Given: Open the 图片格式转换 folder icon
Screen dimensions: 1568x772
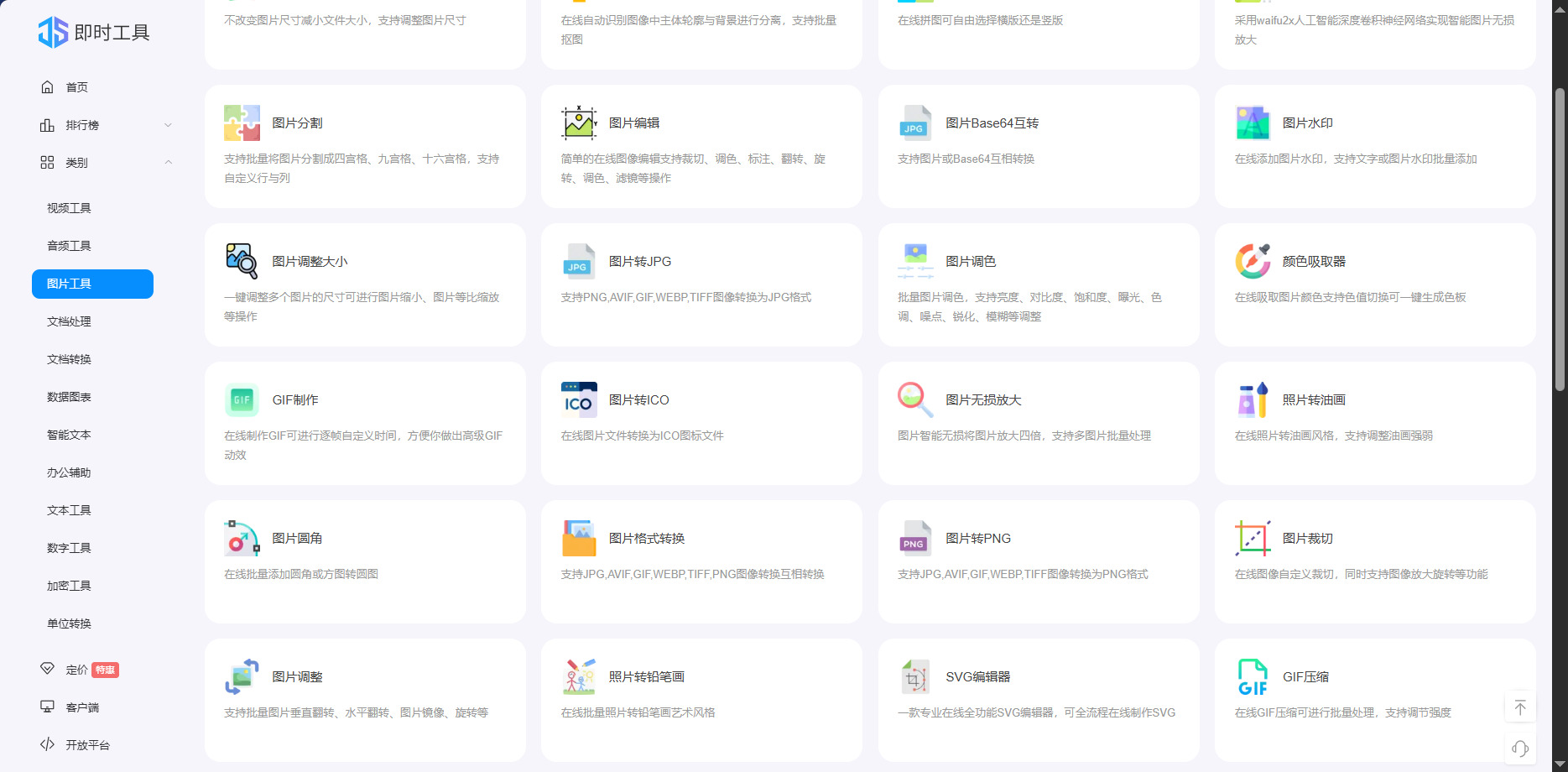Looking at the screenshot, I should [x=579, y=539].
